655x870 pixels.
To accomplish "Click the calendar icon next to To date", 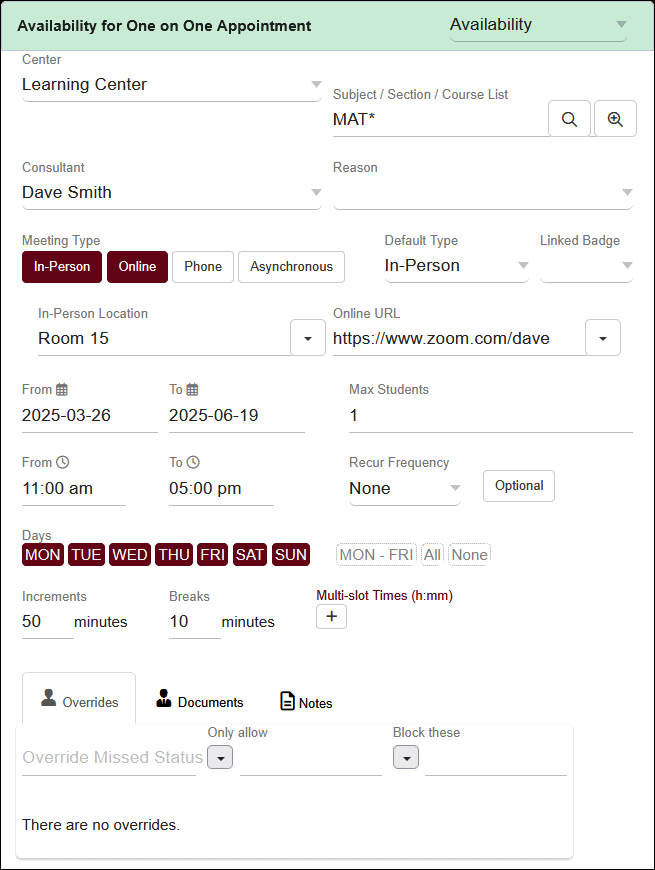I will 193,390.
